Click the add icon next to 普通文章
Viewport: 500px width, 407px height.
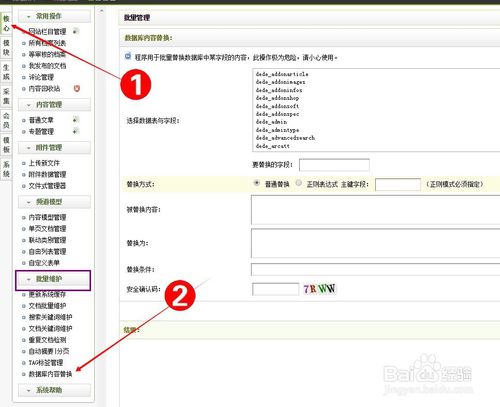click(x=76, y=120)
